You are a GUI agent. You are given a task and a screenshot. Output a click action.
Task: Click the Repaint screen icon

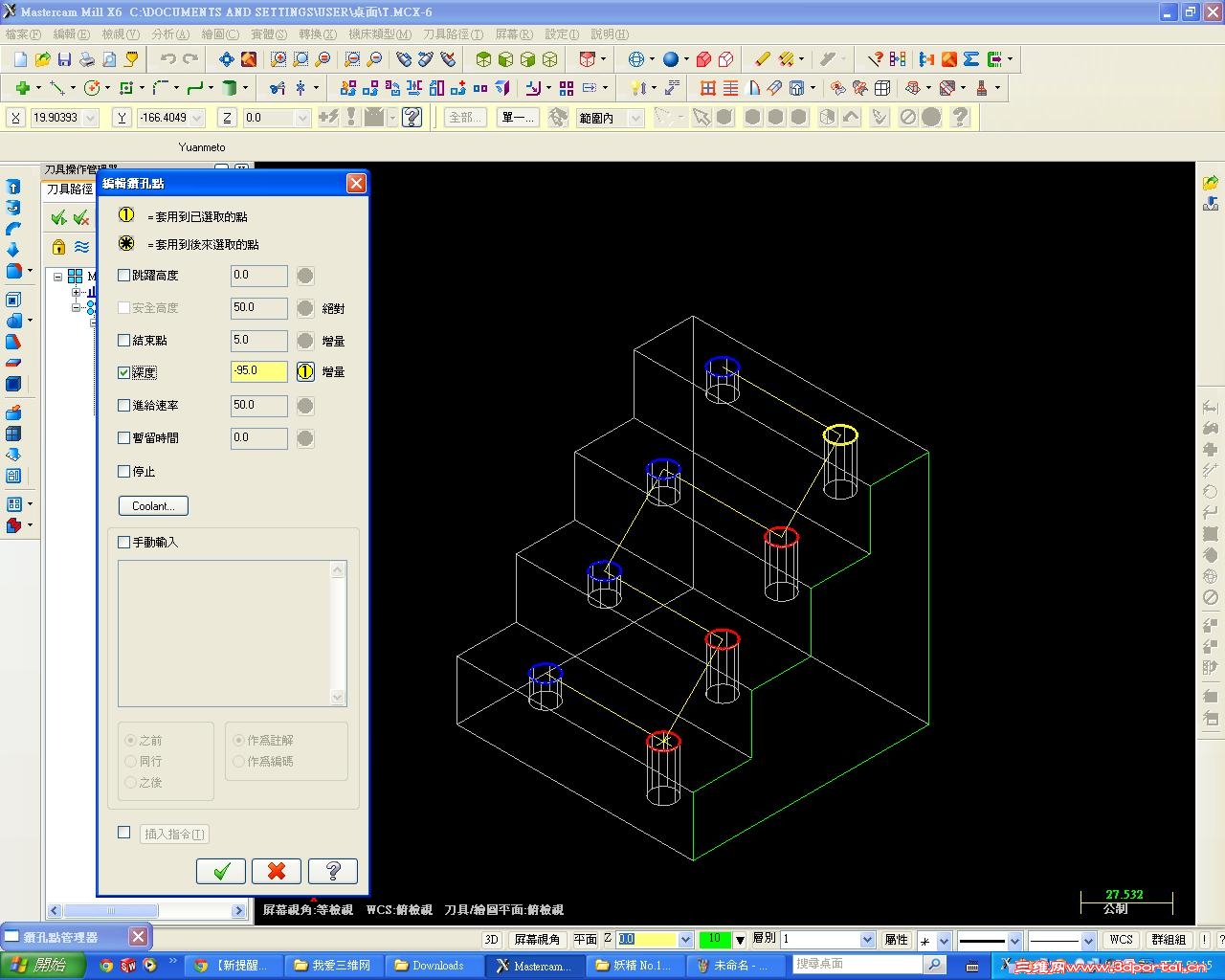(249, 59)
